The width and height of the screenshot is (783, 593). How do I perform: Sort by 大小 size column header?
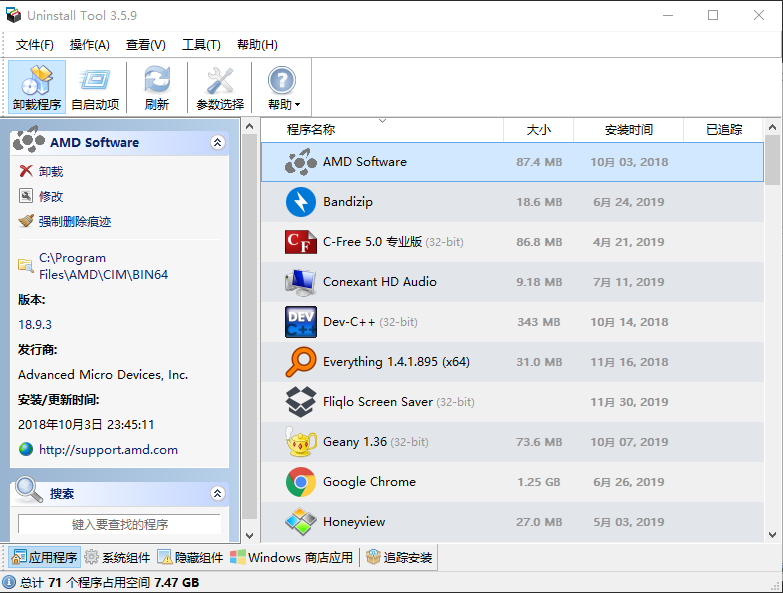pyautogui.click(x=539, y=130)
